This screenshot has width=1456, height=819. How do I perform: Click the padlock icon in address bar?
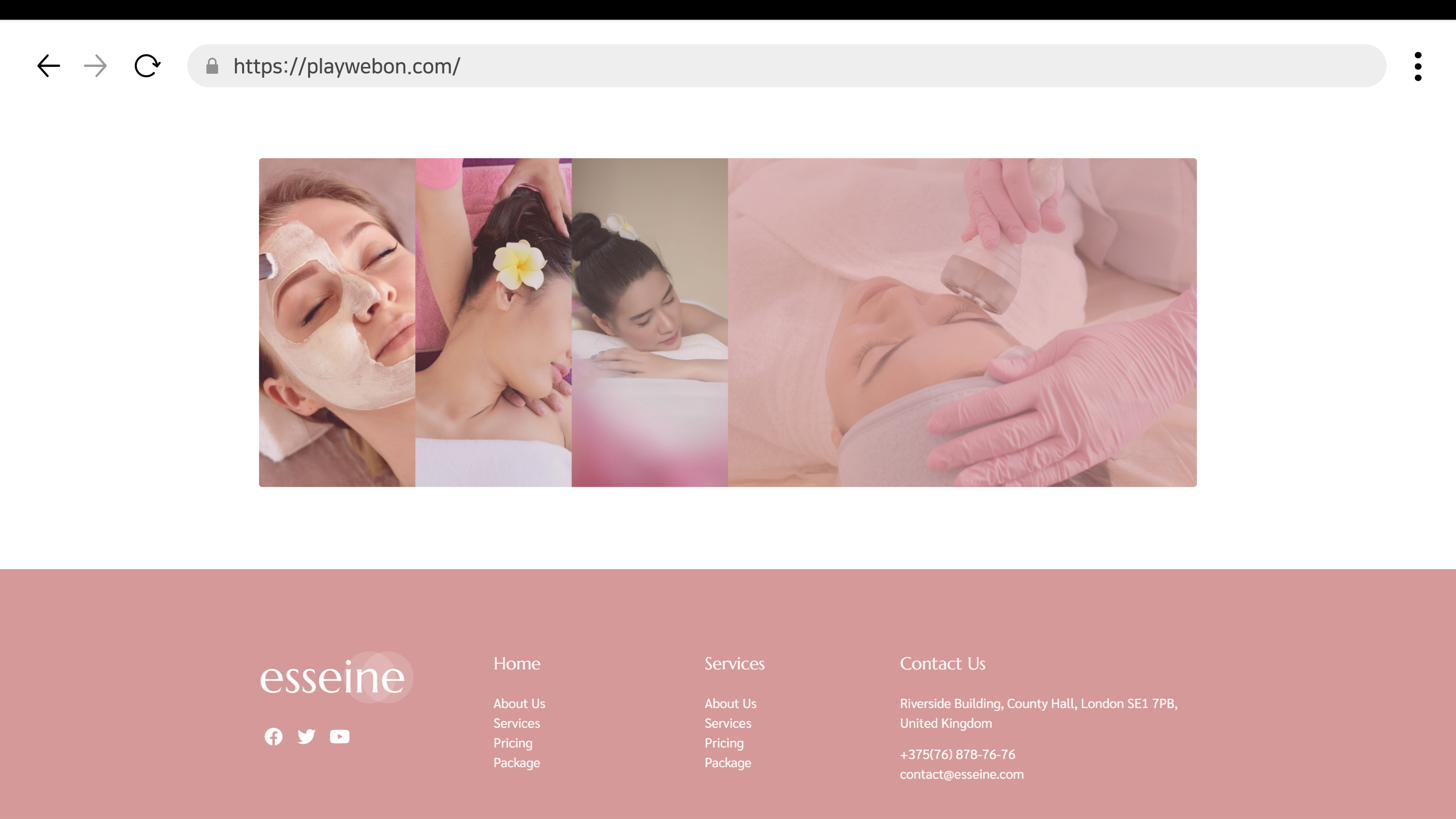[x=212, y=66]
